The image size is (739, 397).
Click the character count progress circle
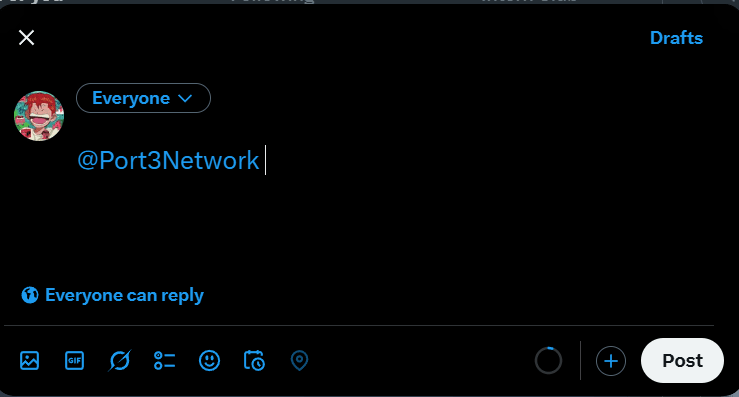coord(548,361)
